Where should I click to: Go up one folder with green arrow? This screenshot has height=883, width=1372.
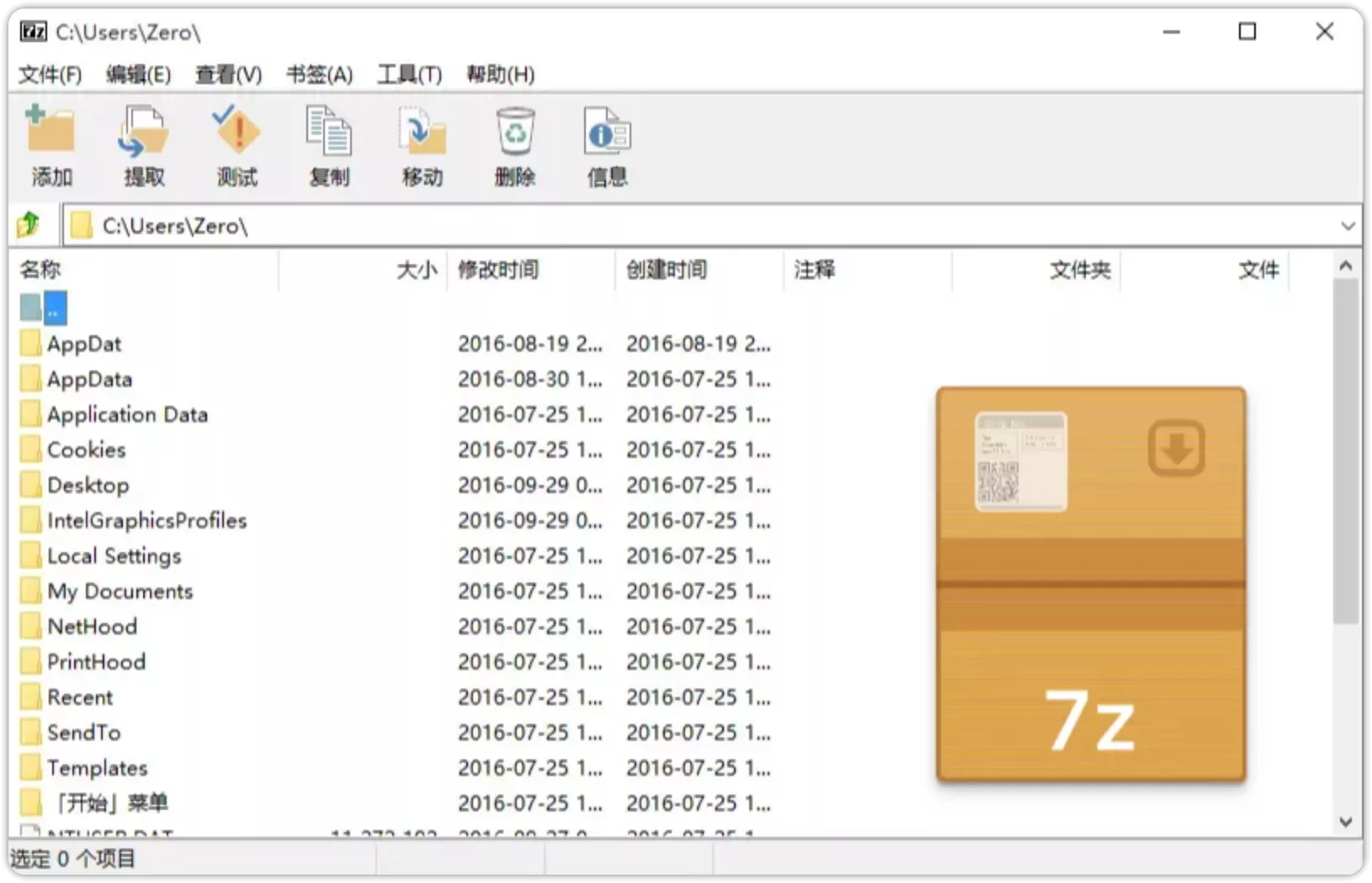click(29, 224)
